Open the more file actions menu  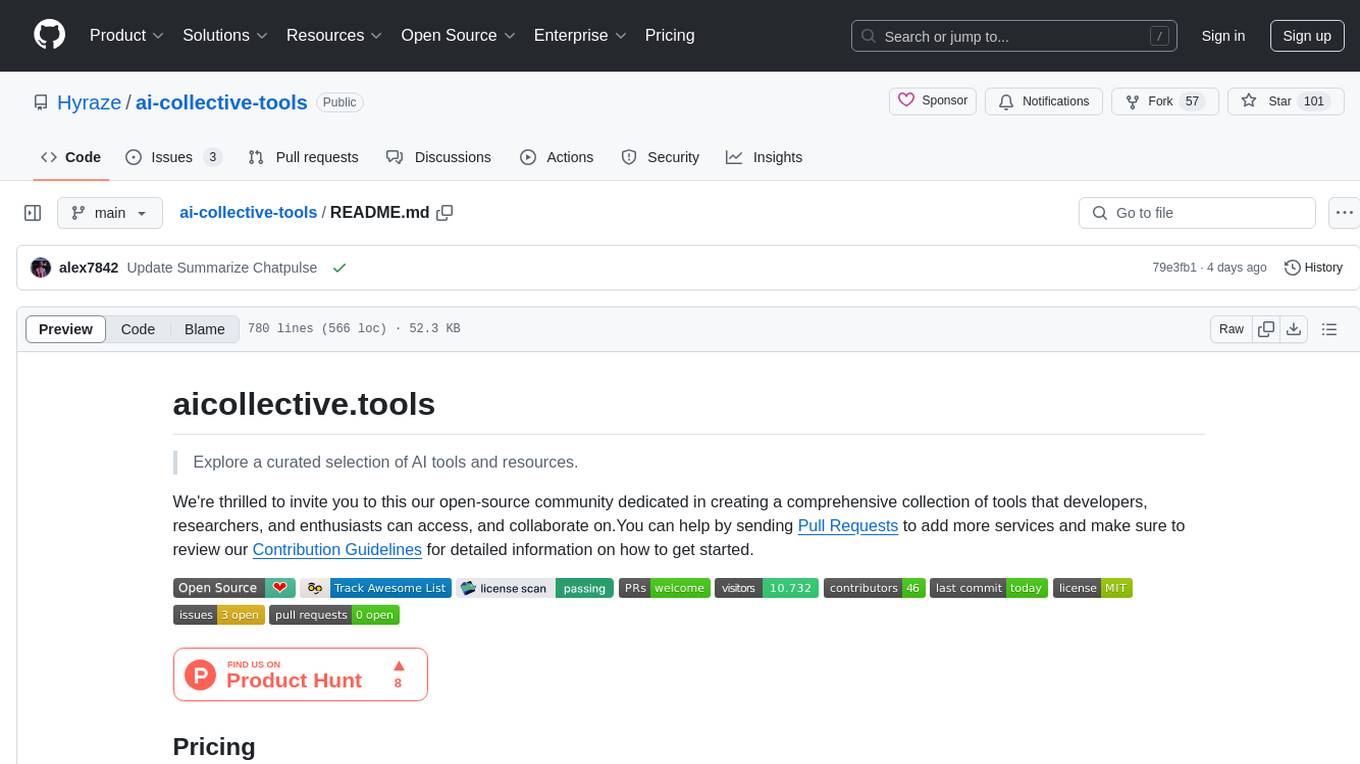coord(1345,213)
